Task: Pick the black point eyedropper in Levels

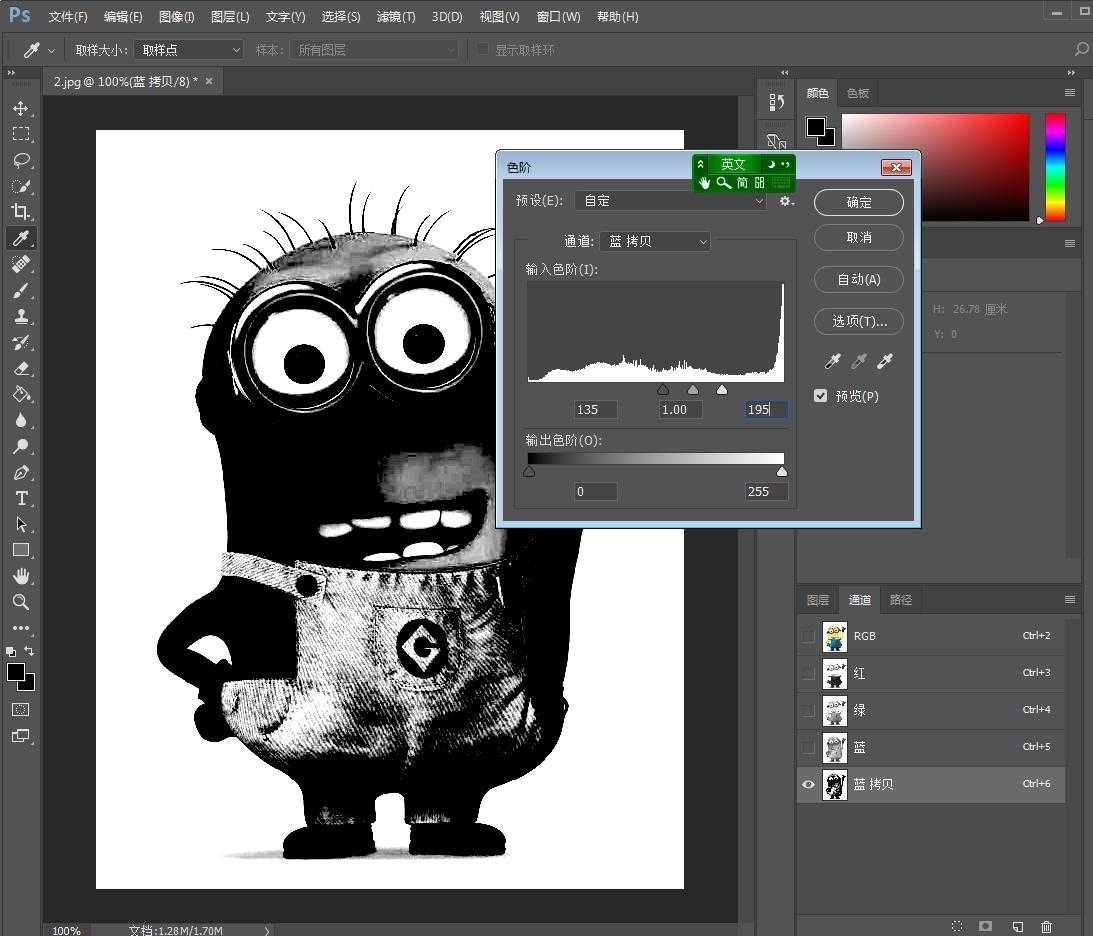Action: click(x=832, y=361)
